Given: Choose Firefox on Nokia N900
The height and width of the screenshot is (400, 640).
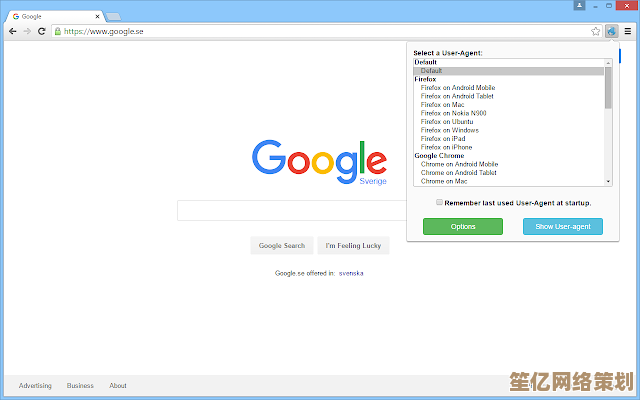Looking at the screenshot, I should click(x=509, y=113).
